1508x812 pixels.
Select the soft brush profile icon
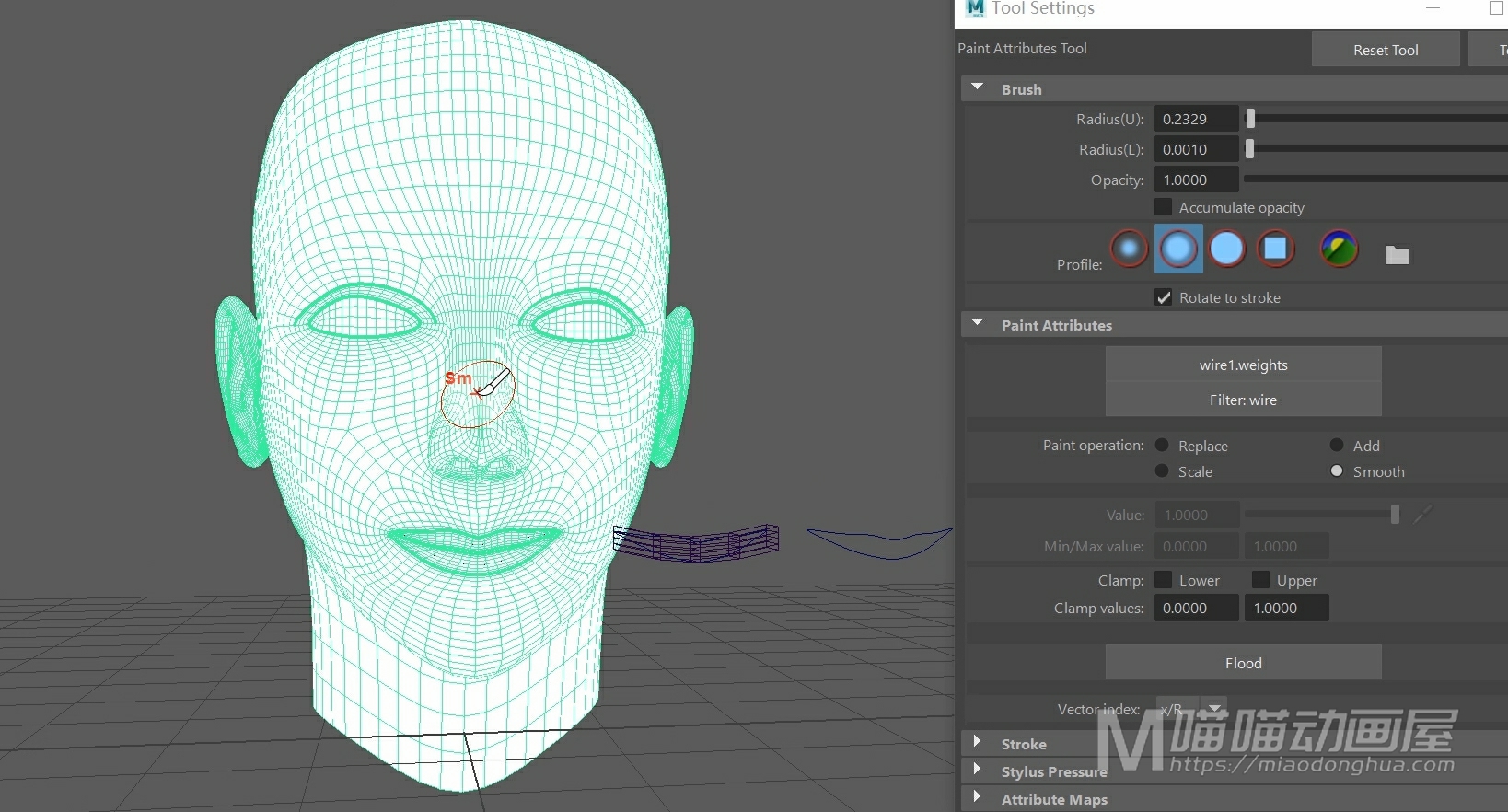1178,249
